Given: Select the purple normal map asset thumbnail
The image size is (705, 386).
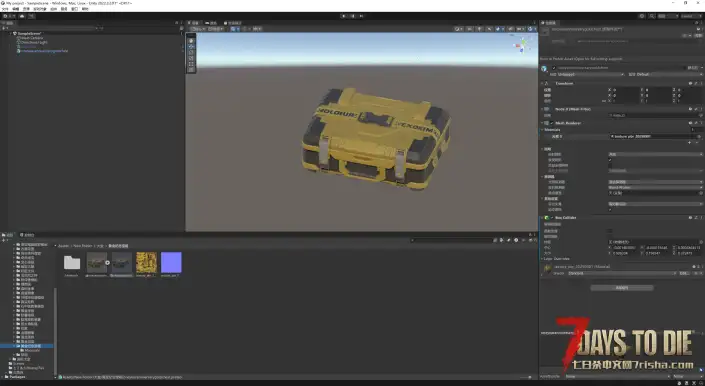Looking at the screenshot, I should tap(171, 262).
